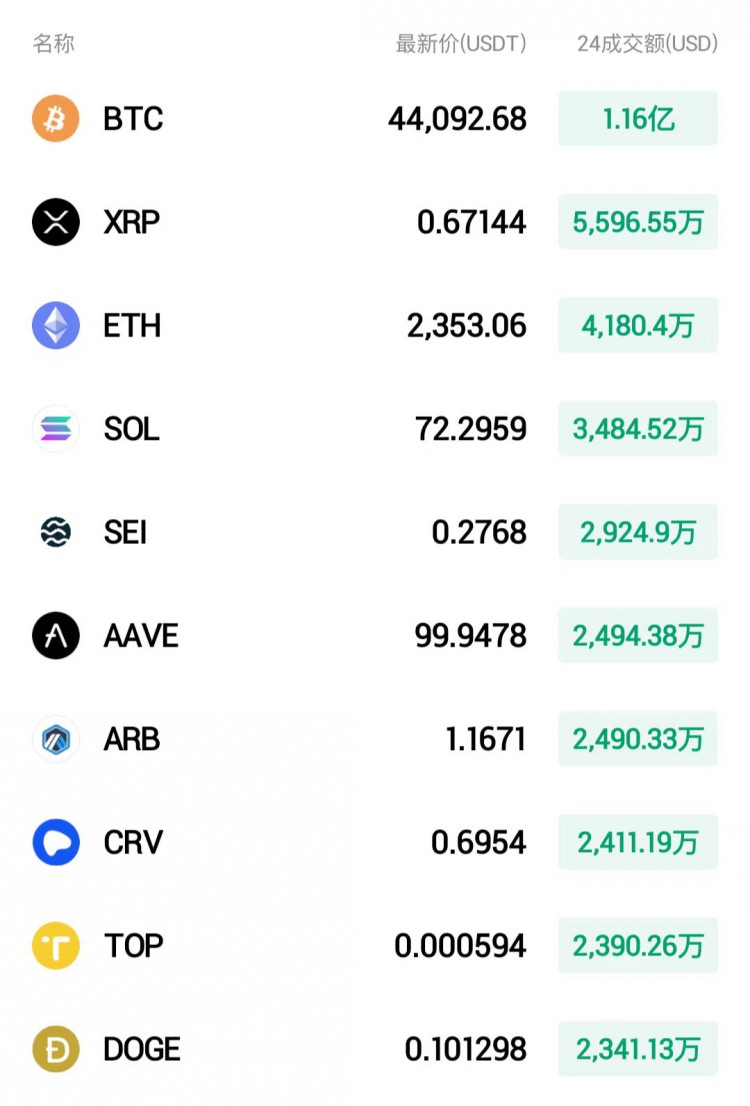
Task: Tap the blue CRV coin icon
Action: [x=56, y=842]
